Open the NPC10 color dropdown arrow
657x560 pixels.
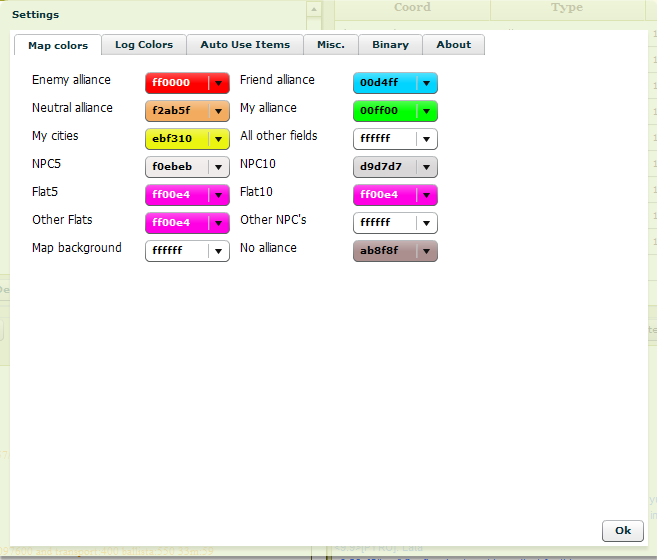[427, 167]
